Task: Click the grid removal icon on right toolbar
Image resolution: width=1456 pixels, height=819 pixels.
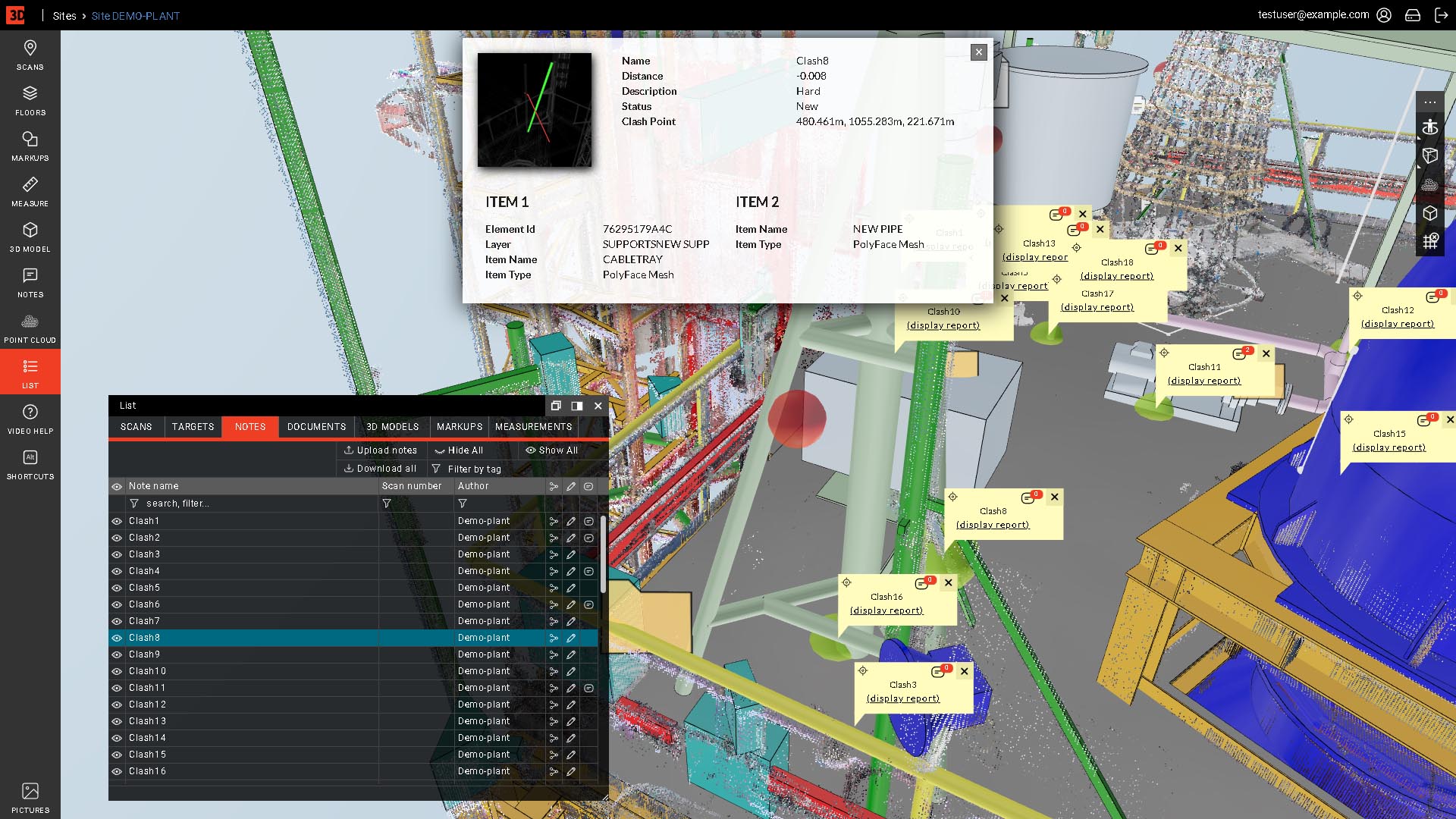Action: (1430, 241)
